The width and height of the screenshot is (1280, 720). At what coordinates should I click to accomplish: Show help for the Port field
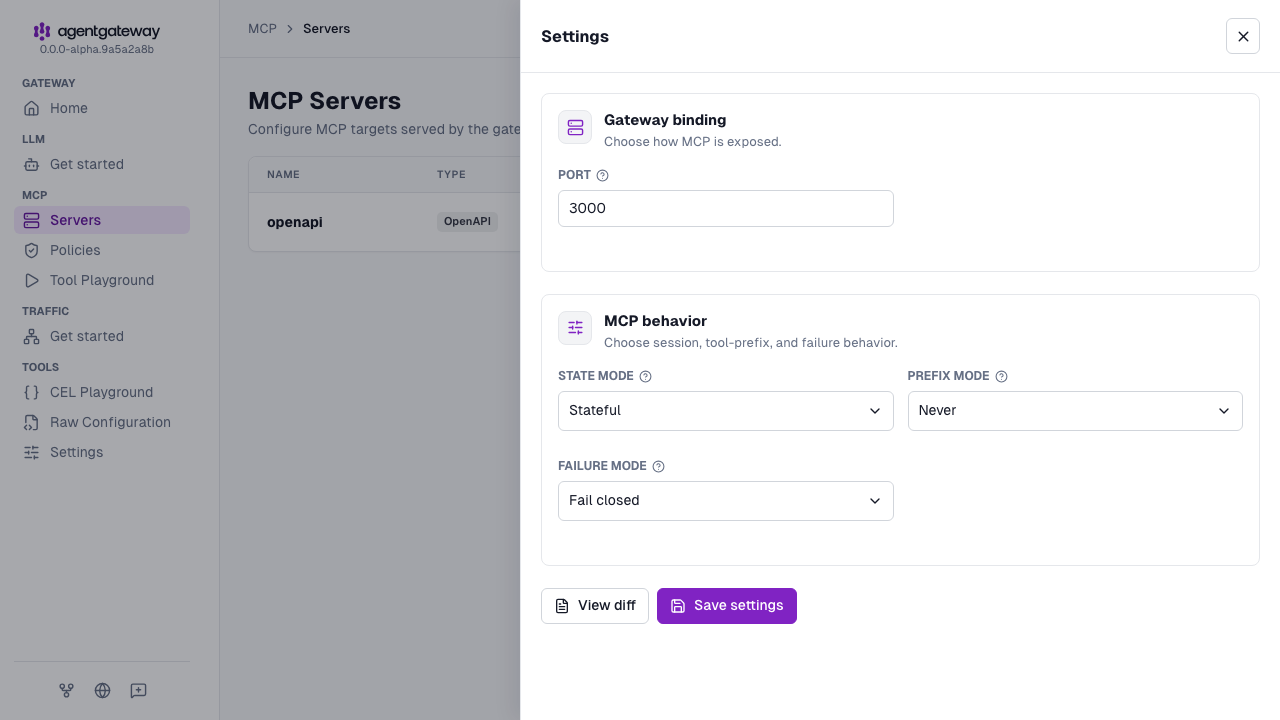click(x=602, y=175)
